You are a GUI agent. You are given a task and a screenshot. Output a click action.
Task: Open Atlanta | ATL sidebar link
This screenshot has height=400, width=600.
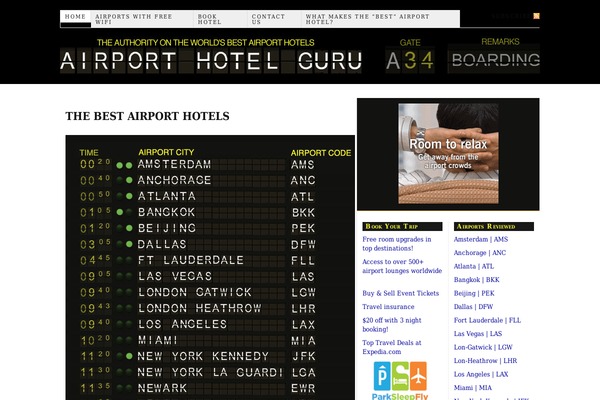(x=474, y=266)
